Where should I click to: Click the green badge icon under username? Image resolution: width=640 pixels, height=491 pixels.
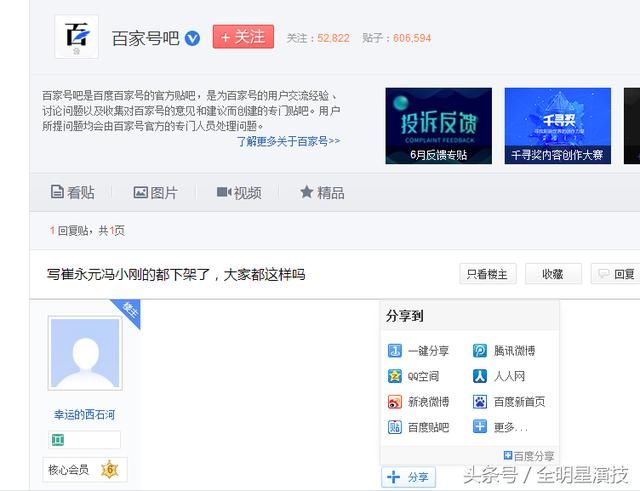point(58,440)
